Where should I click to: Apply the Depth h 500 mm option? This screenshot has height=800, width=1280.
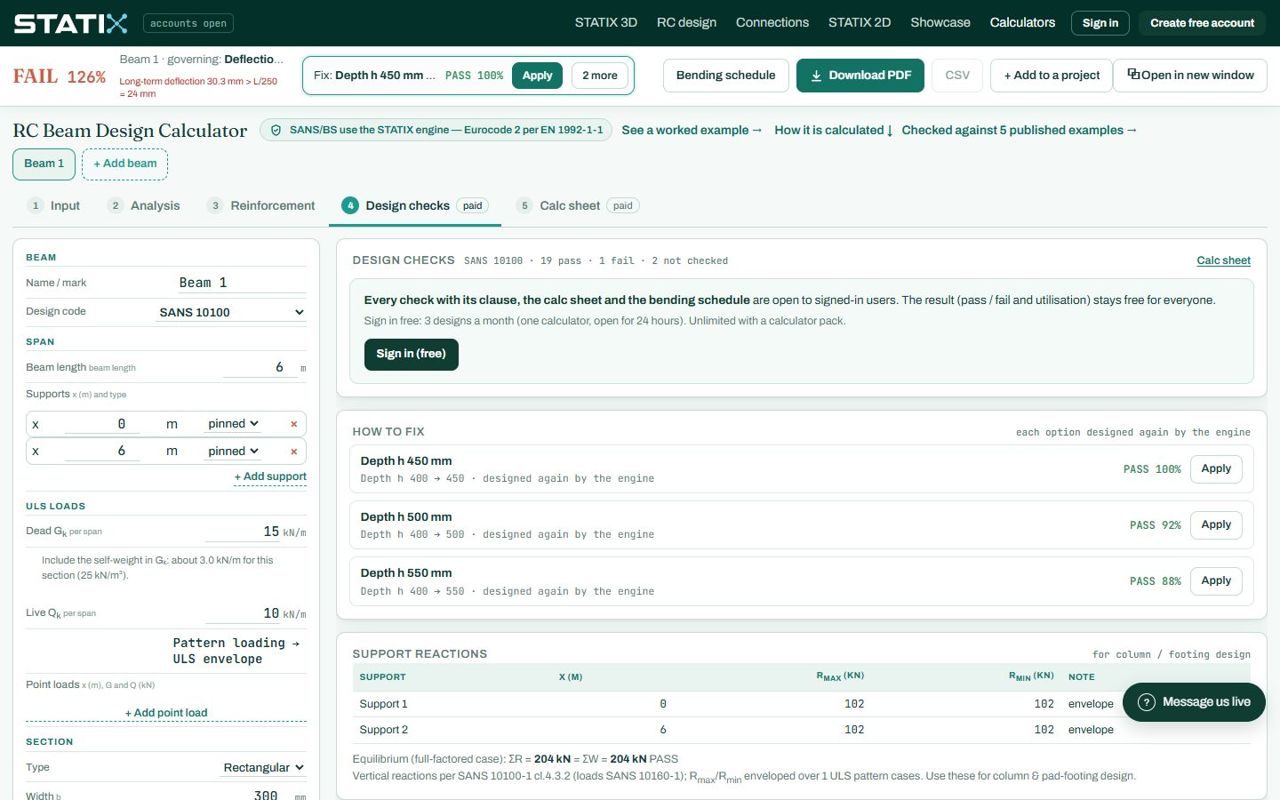(x=1216, y=525)
